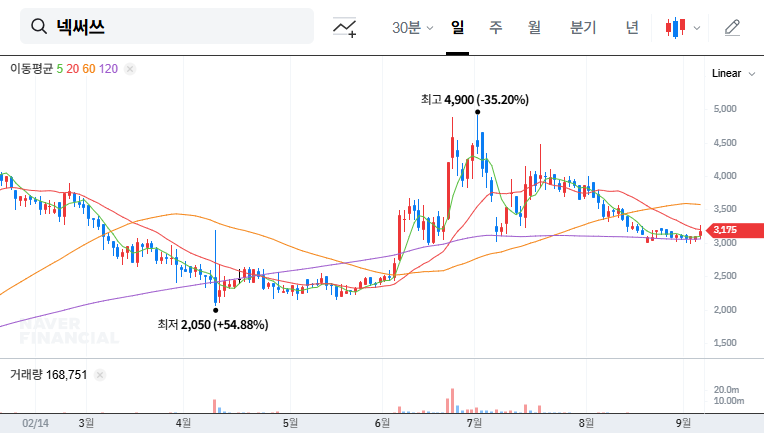Expand the 30분 interval dropdown
Image resolution: width=764 pixels, height=433 pixels.
tap(413, 27)
